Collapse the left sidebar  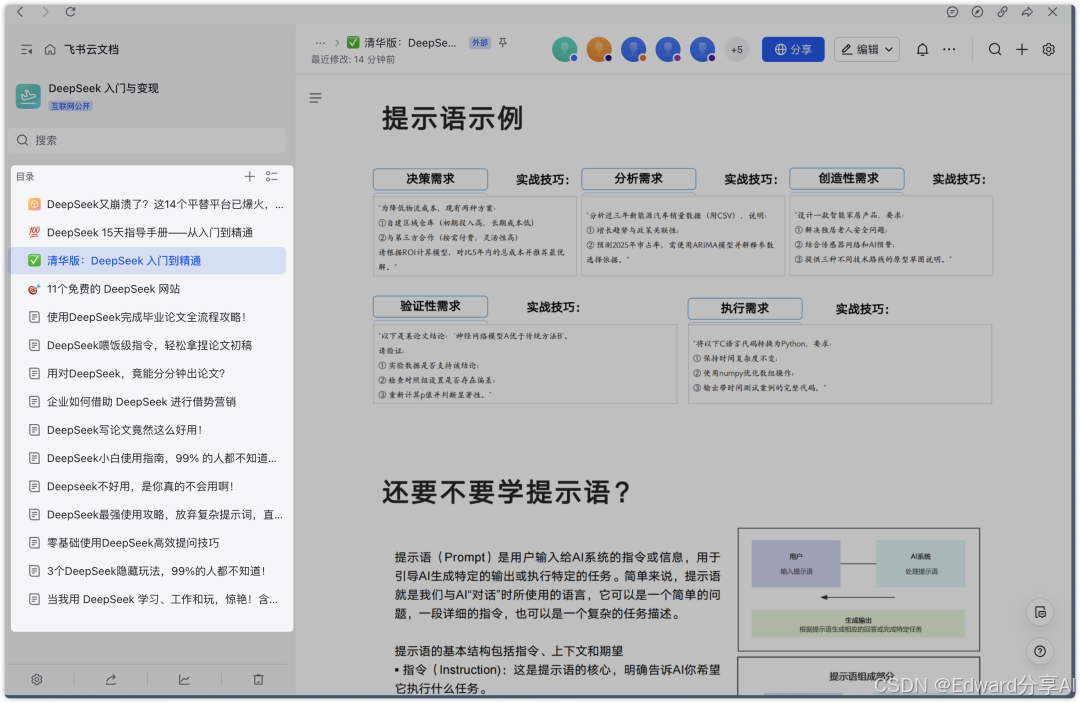click(x=26, y=50)
